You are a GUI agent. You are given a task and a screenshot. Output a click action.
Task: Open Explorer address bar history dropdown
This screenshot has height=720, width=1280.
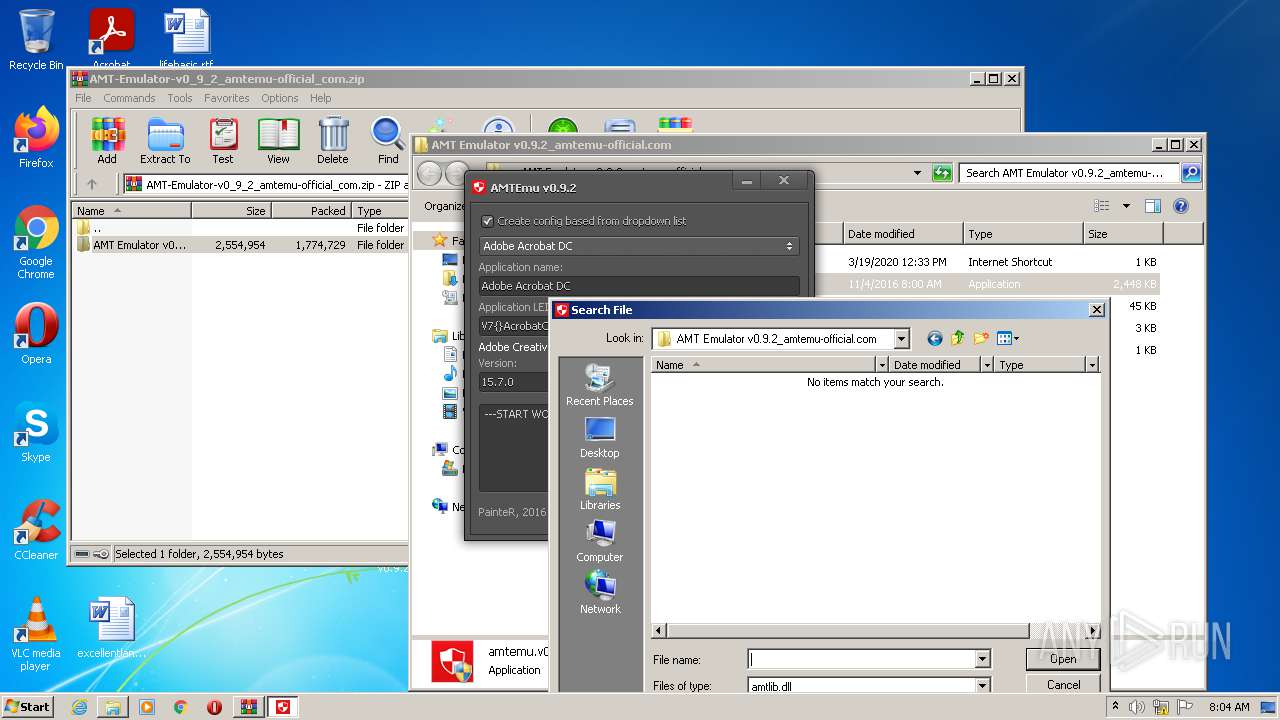(918, 173)
